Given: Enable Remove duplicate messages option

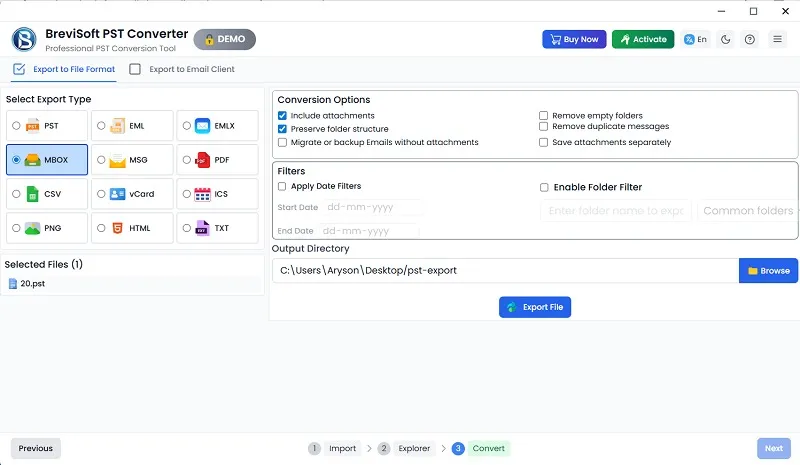Looking at the screenshot, I should (544, 127).
